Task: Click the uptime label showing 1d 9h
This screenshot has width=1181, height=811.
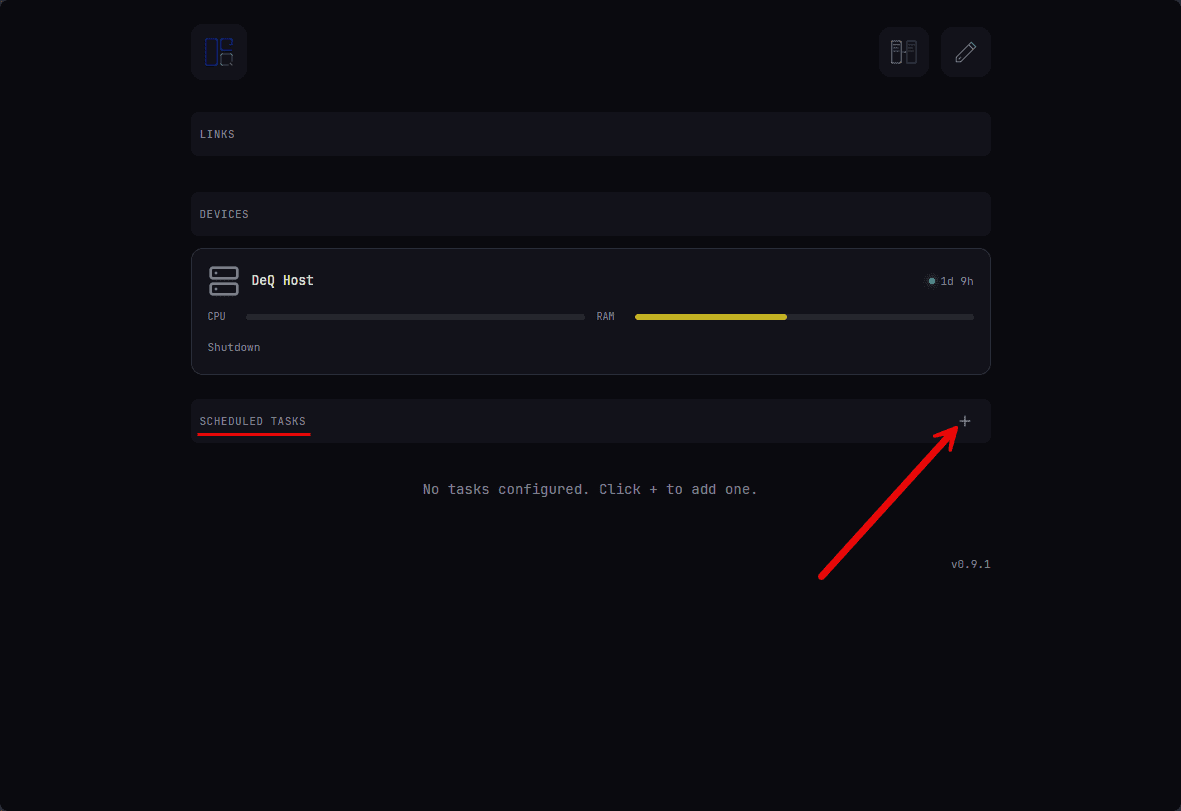Action: pos(957,281)
